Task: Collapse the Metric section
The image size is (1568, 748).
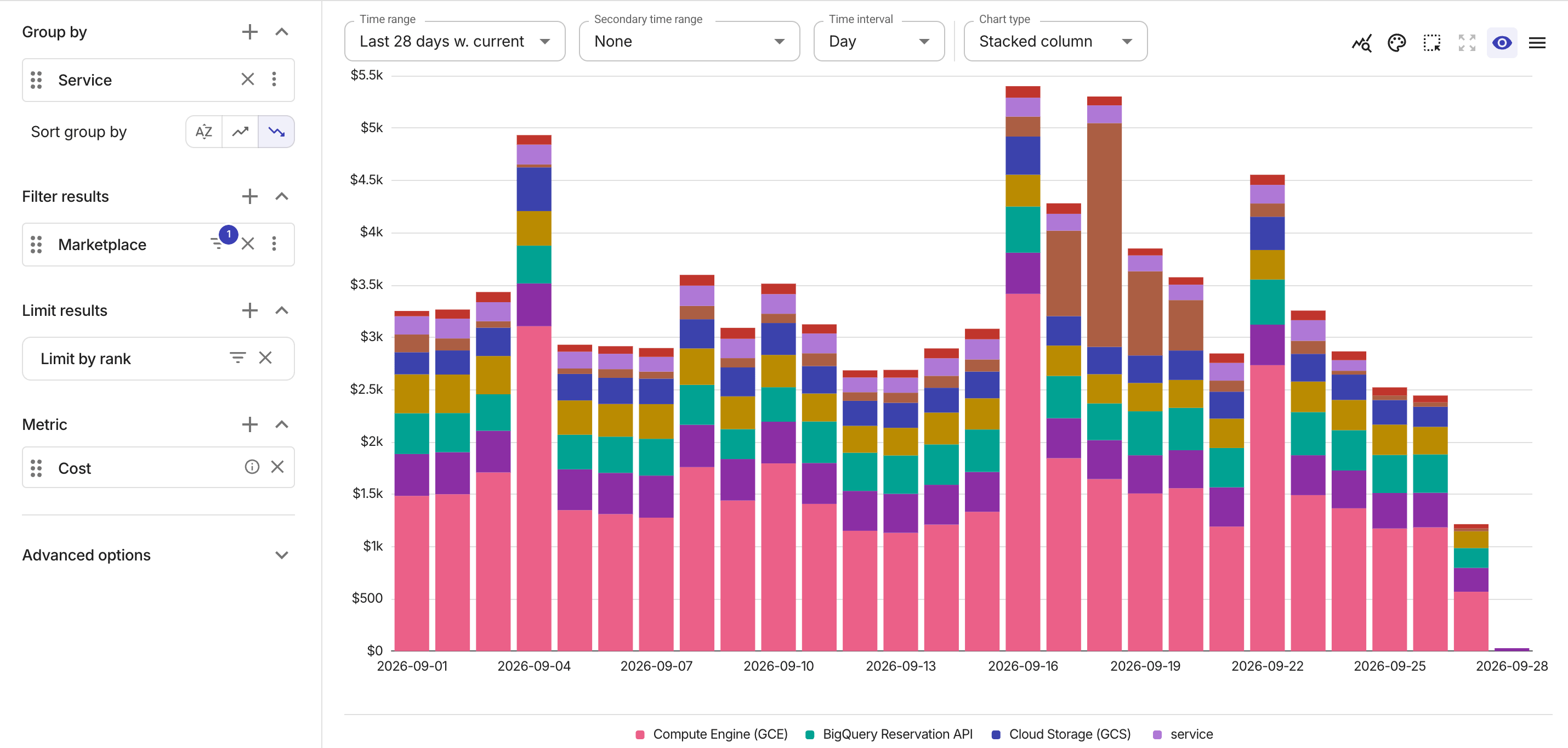Action: pos(281,424)
